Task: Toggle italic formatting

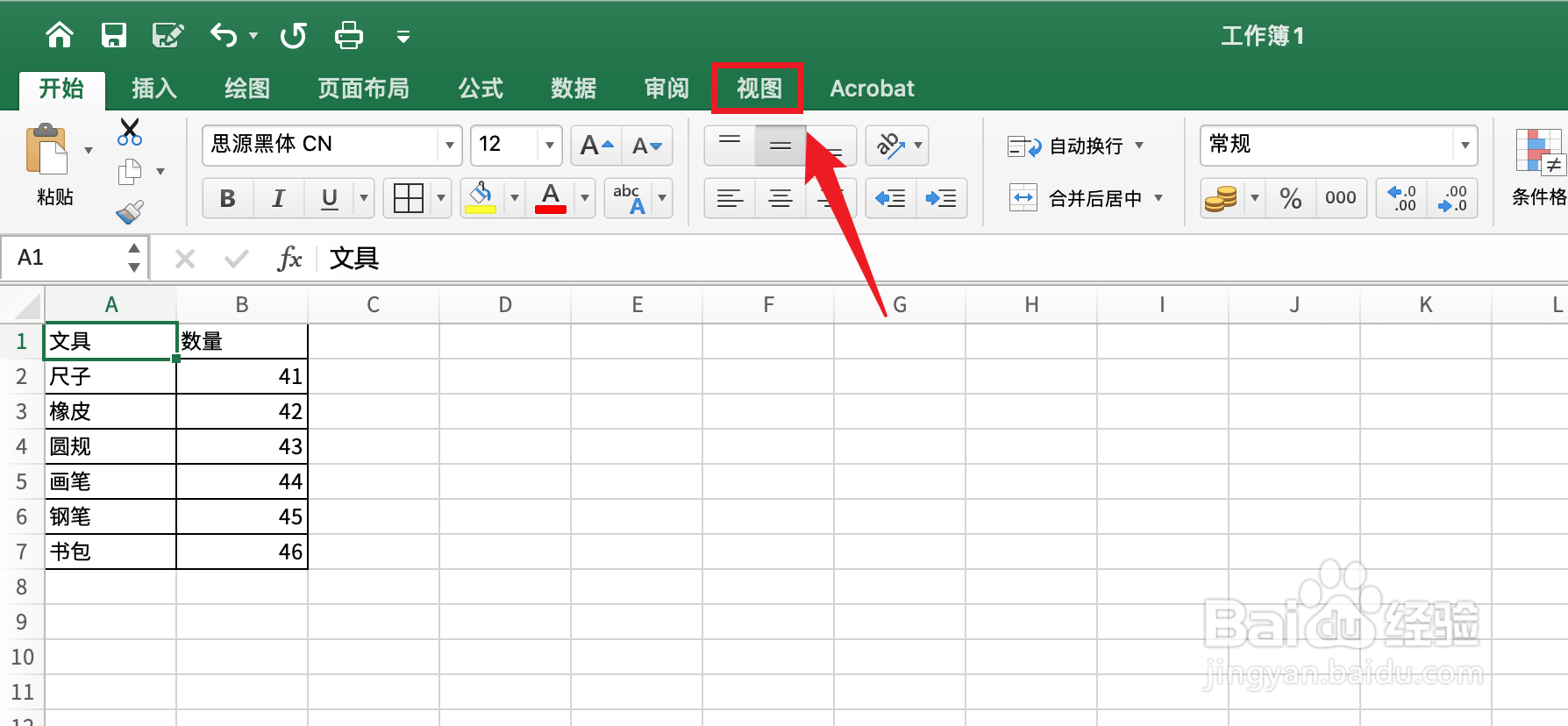Action: click(279, 198)
